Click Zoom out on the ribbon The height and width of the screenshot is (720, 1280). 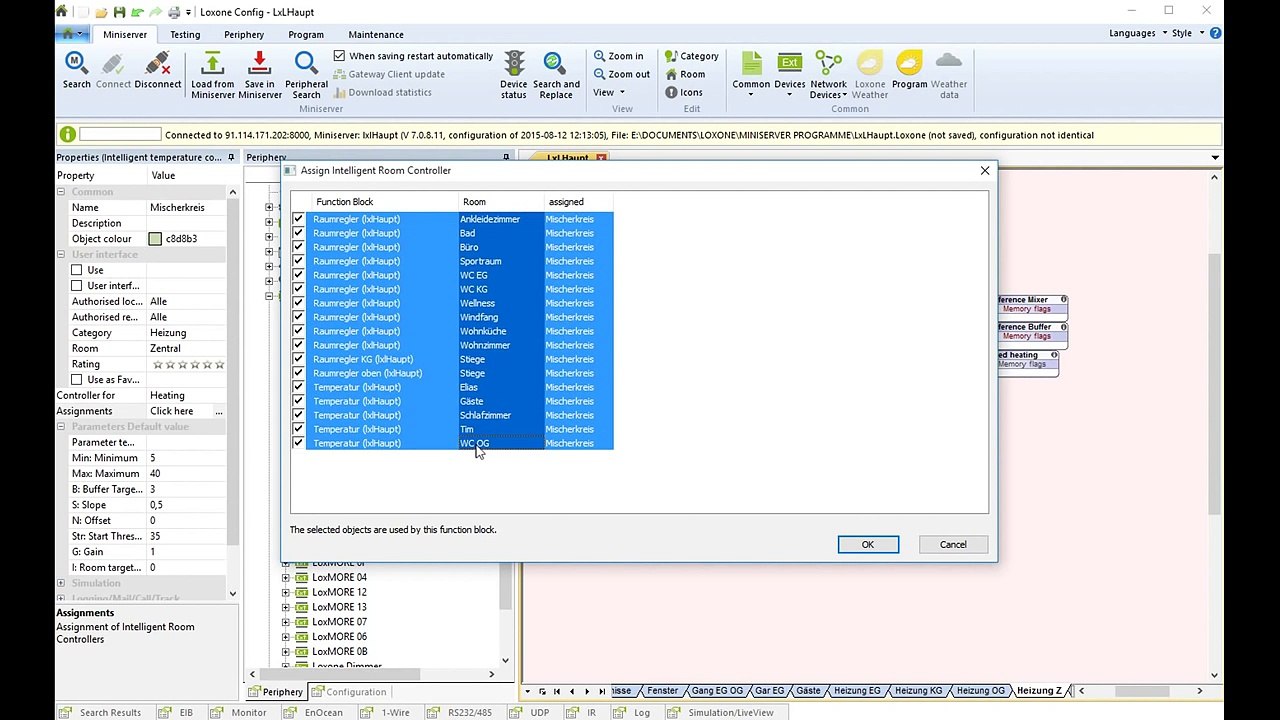pos(621,74)
